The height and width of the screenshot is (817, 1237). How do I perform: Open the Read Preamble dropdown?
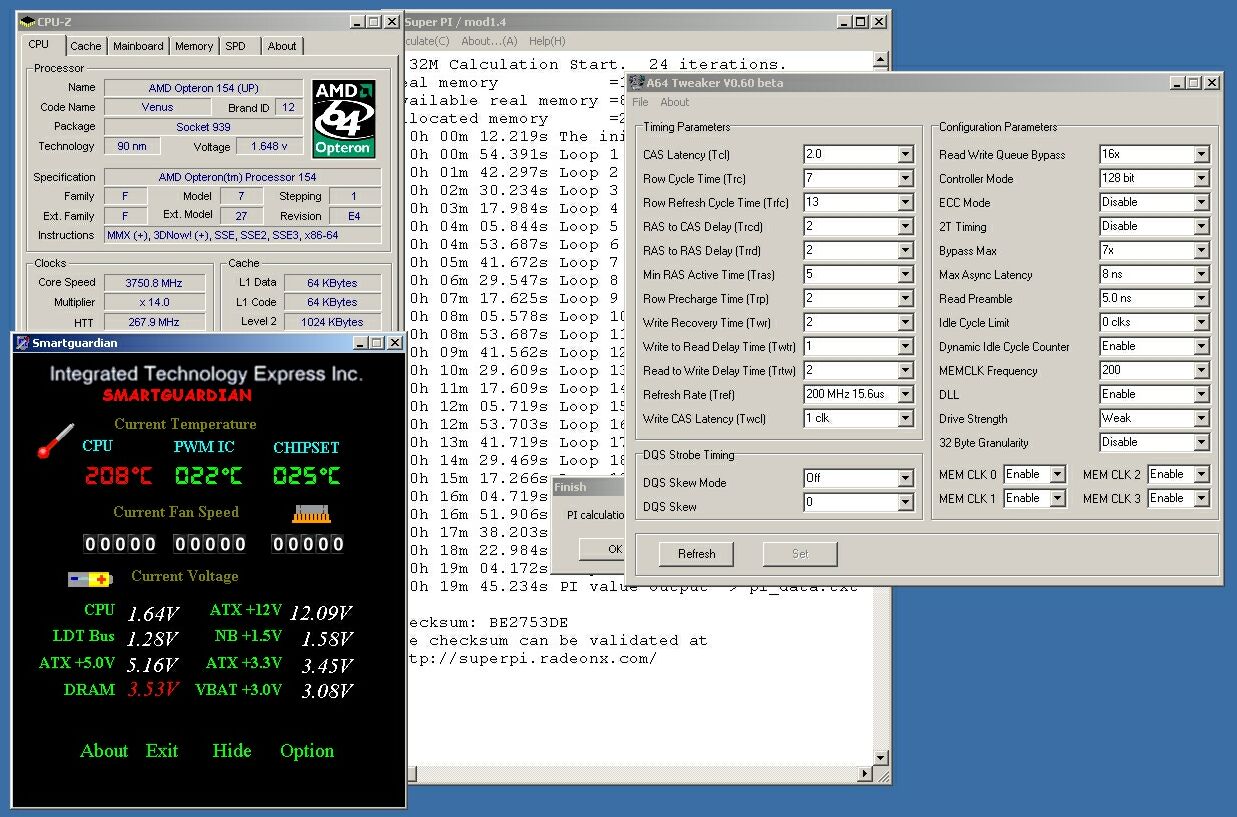point(1201,299)
